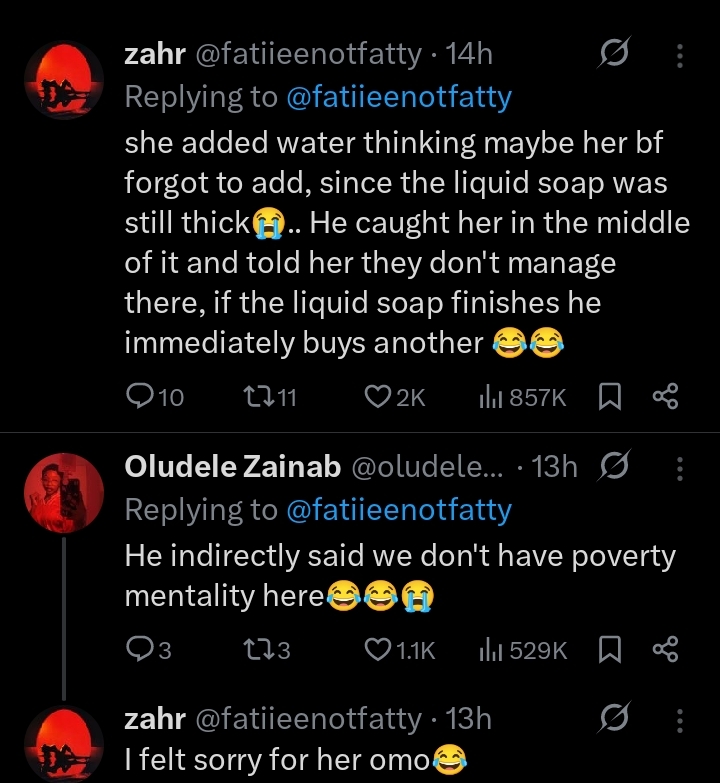This screenshot has height=783, width=720.
Task: Tap Oludele Zainab's profile picture
Action: [x=64, y=493]
